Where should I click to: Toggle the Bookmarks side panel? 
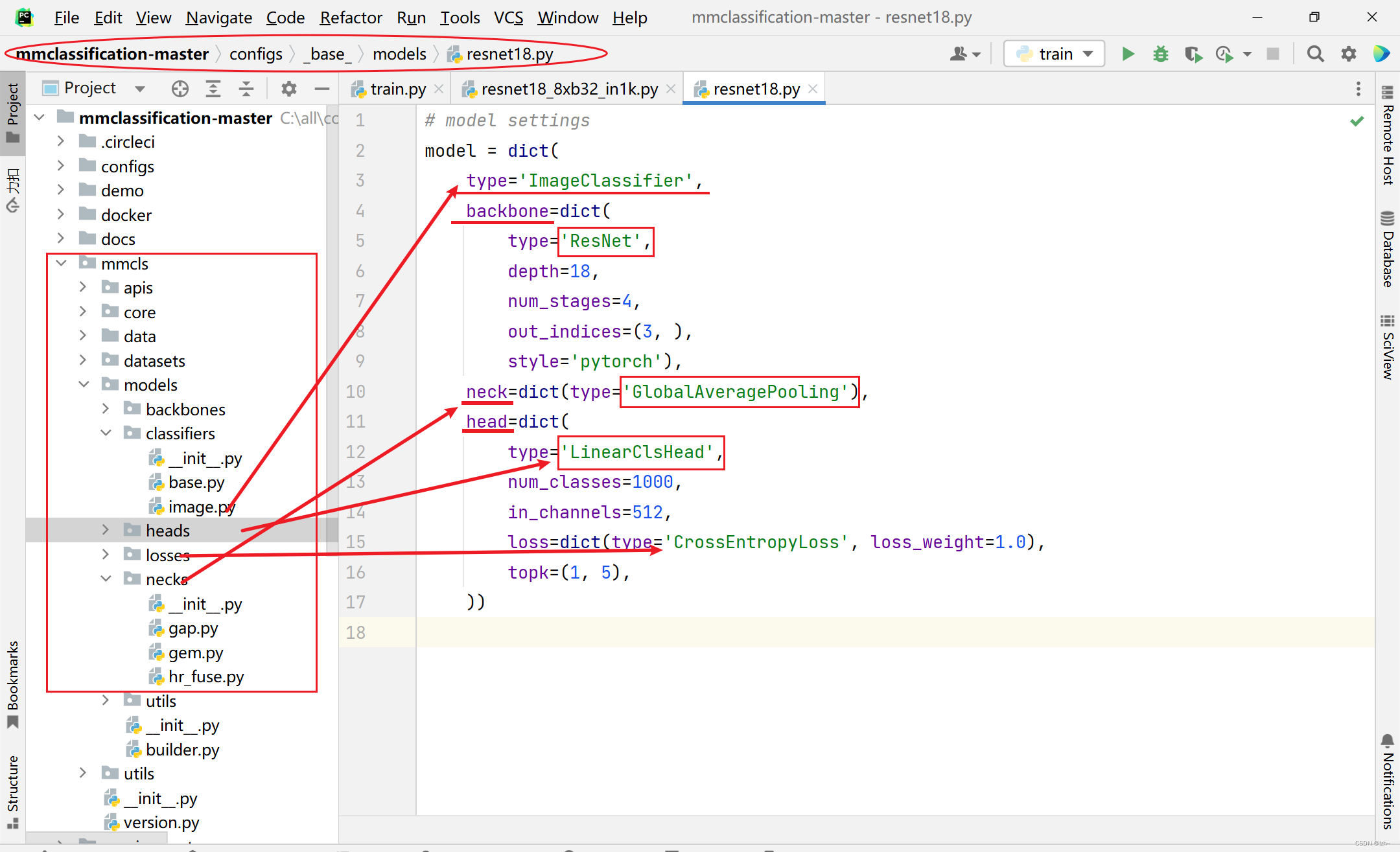(x=12, y=684)
